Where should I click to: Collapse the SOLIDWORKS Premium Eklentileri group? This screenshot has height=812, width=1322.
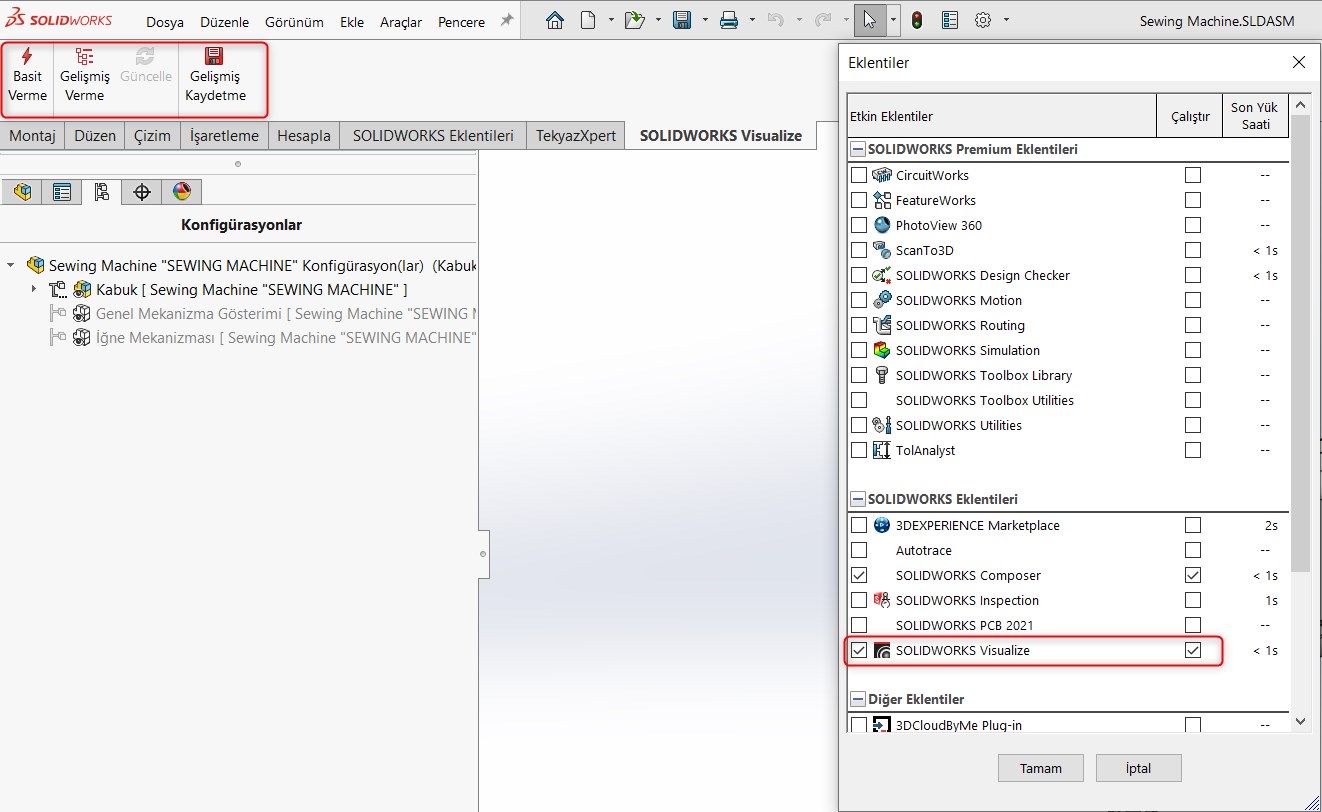[x=858, y=150]
